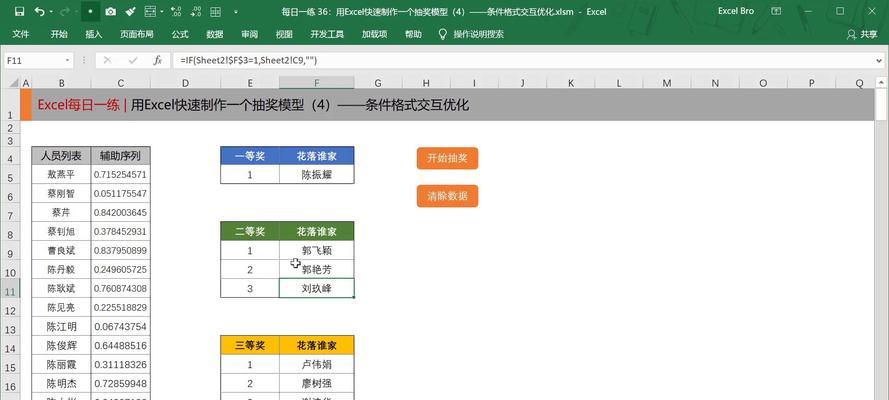Click the freeze panes icon in Quick Access
Image resolution: width=889 pixels, height=400 pixels.
[x=150, y=11]
